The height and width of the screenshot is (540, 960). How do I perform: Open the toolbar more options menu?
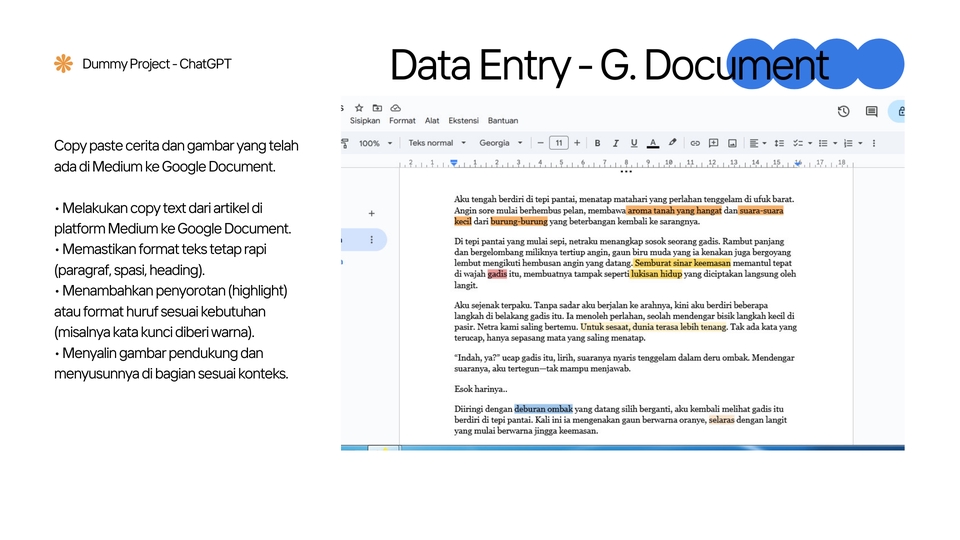[x=874, y=143]
